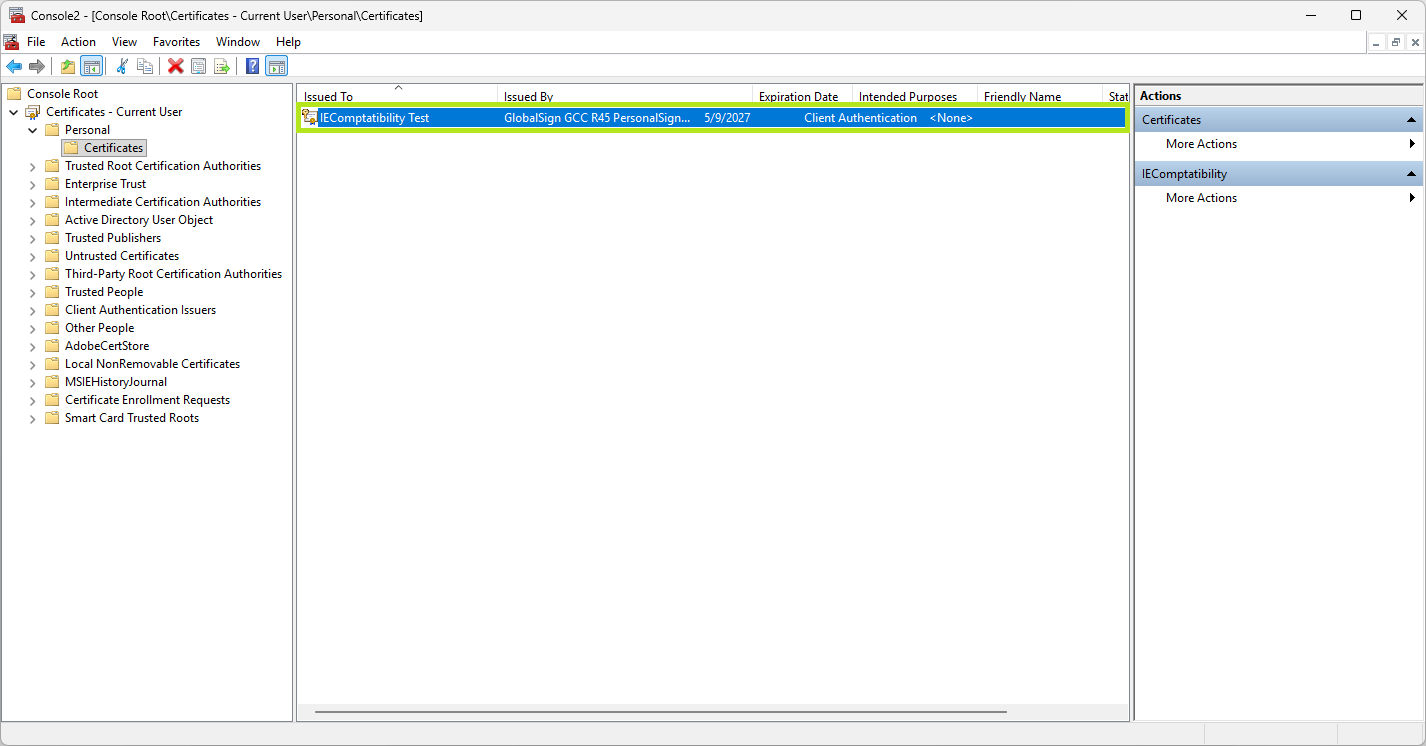Copy the selected item via toolbar
Viewport: 1426px width, 746px height.
pos(145,66)
